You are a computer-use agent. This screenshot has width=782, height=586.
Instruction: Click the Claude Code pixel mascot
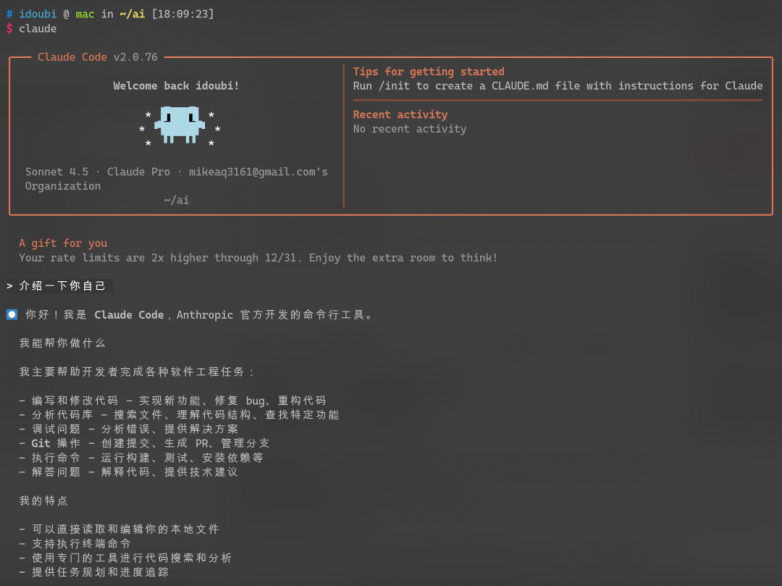[x=180, y=125]
